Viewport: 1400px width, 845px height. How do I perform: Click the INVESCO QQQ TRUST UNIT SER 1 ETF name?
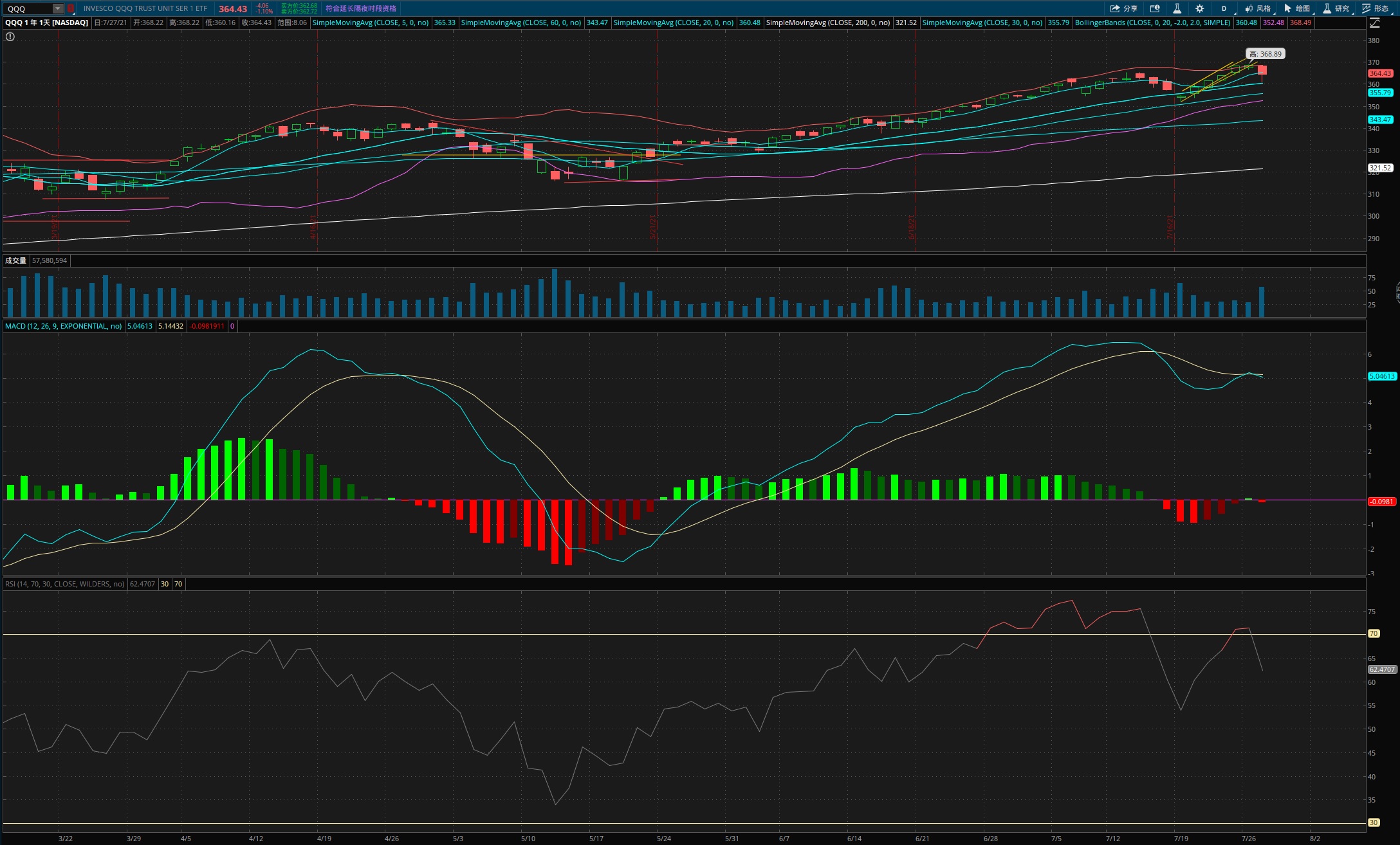click(145, 9)
